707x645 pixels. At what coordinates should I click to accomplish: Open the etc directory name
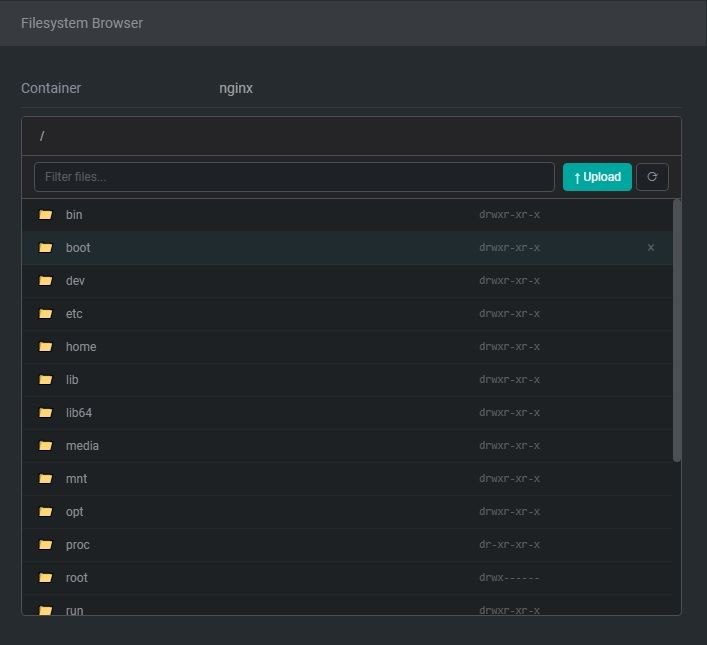(74, 313)
